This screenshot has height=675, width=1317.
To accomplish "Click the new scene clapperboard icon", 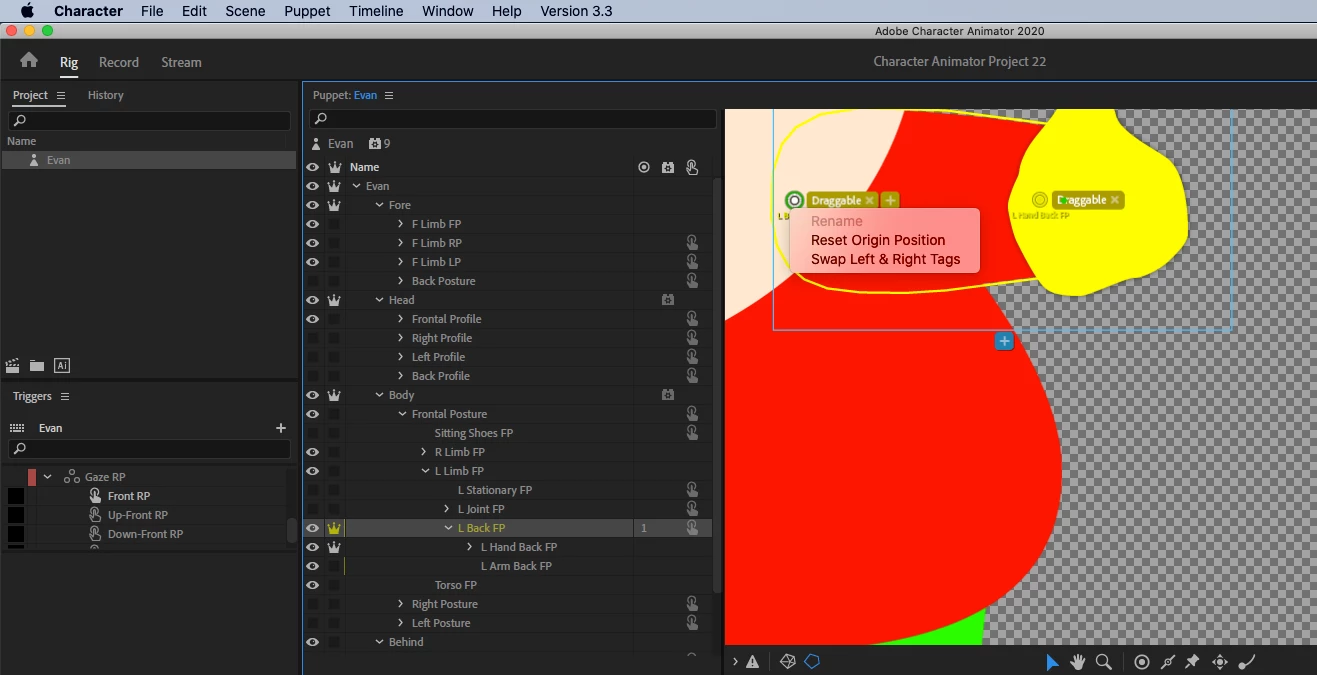I will (13, 366).
